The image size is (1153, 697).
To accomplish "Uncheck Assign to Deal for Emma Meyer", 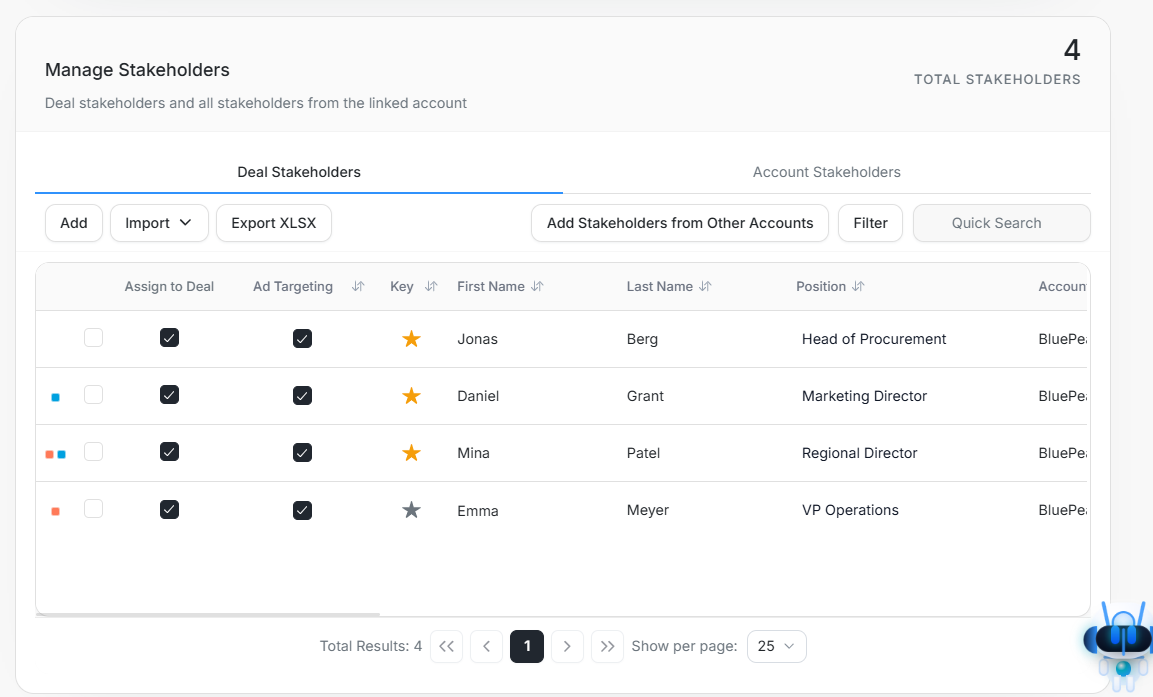I will pyautogui.click(x=169, y=510).
